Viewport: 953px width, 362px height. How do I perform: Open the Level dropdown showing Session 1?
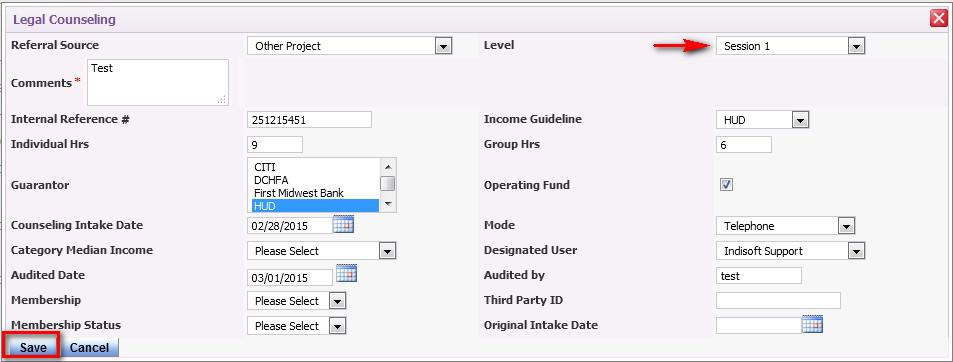(x=790, y=46)
